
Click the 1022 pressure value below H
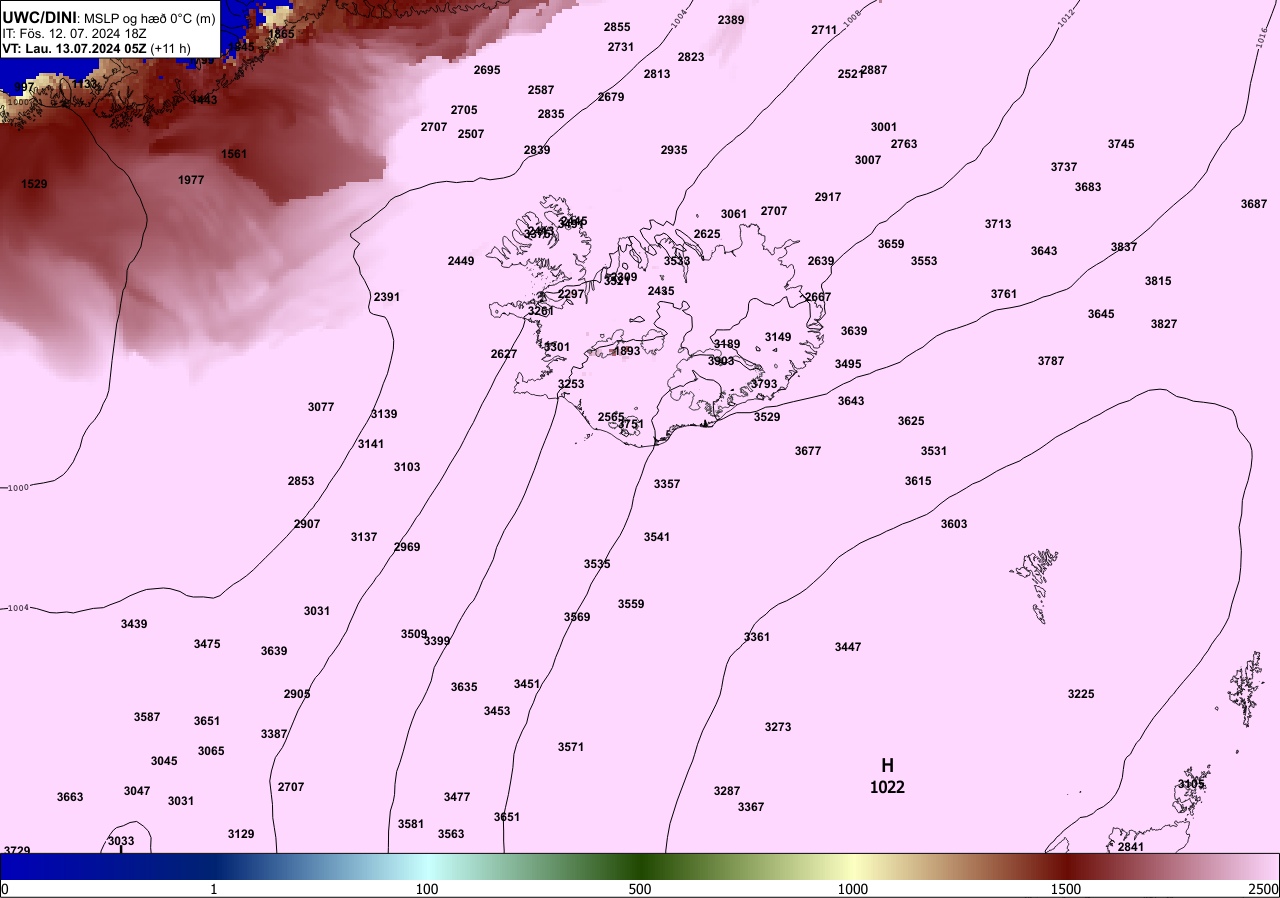887,787
